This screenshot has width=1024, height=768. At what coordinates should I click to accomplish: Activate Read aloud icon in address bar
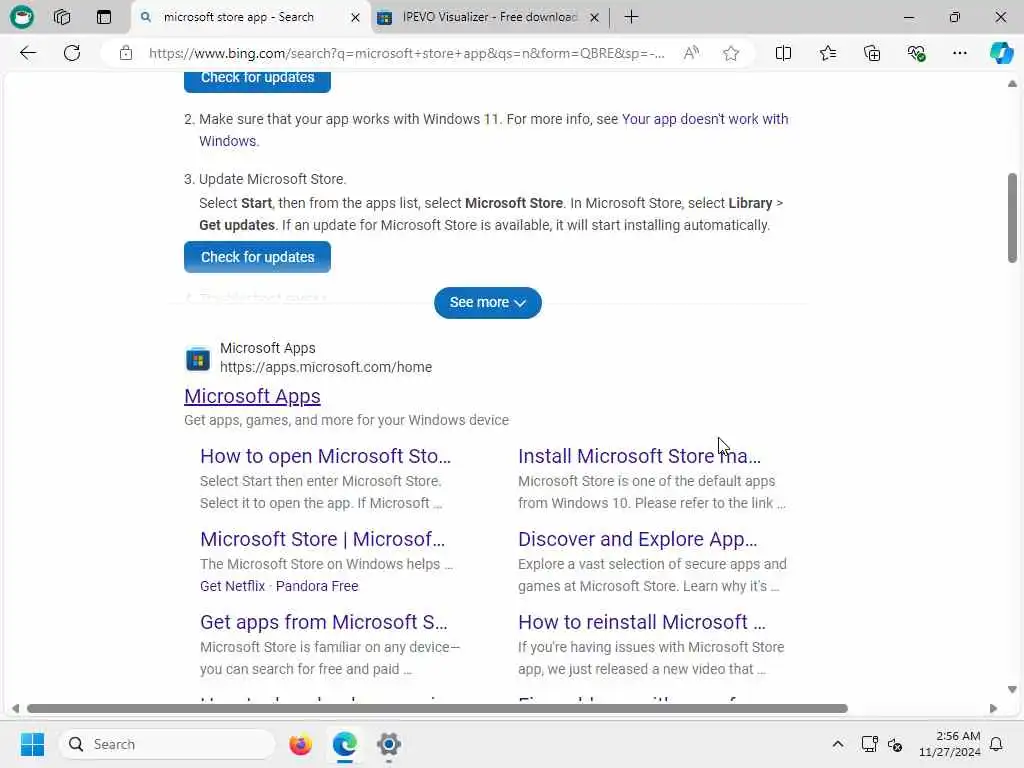(691, 53)
